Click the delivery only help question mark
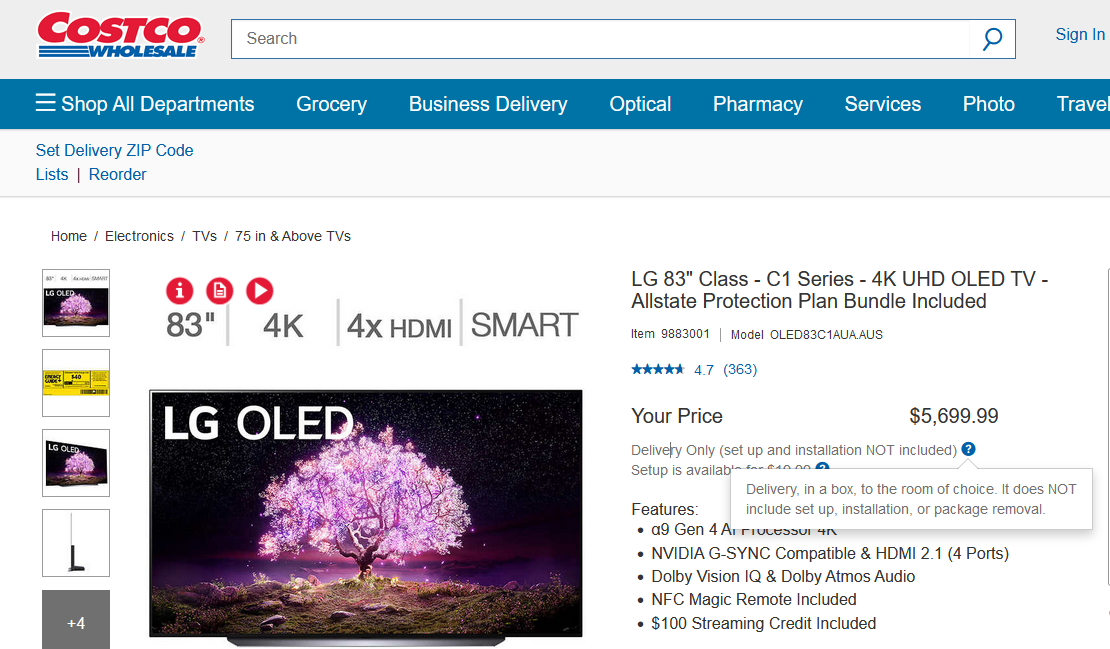This screenshot has width=1110, height=649. [x=968, y=449]
